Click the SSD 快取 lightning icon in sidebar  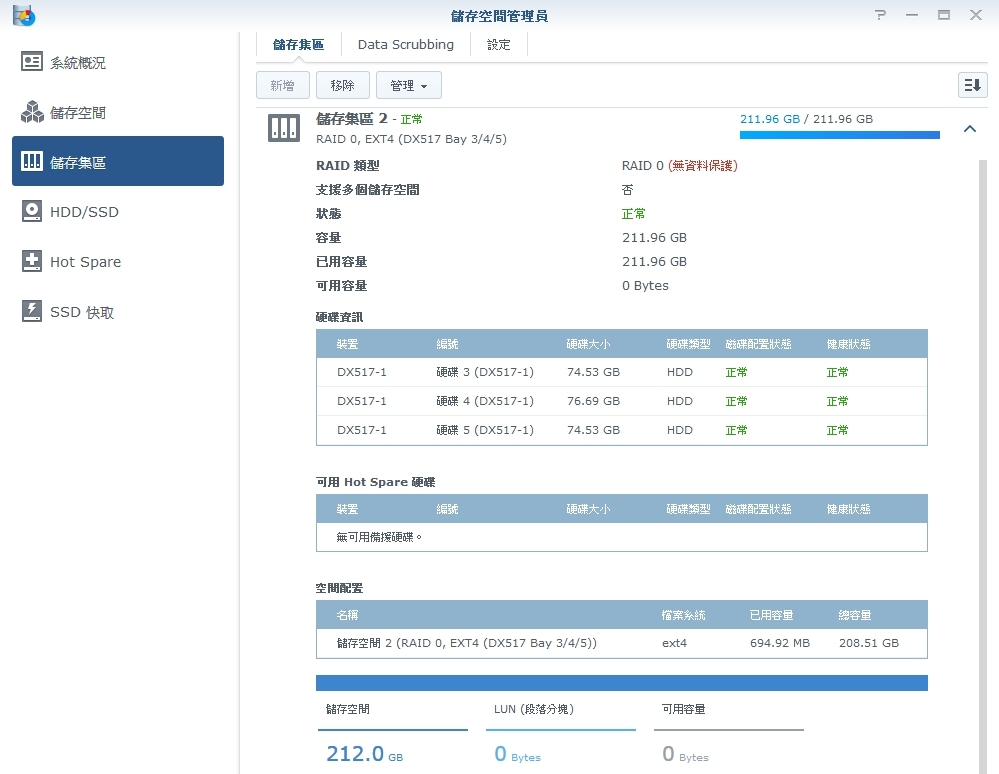[32, 312]
